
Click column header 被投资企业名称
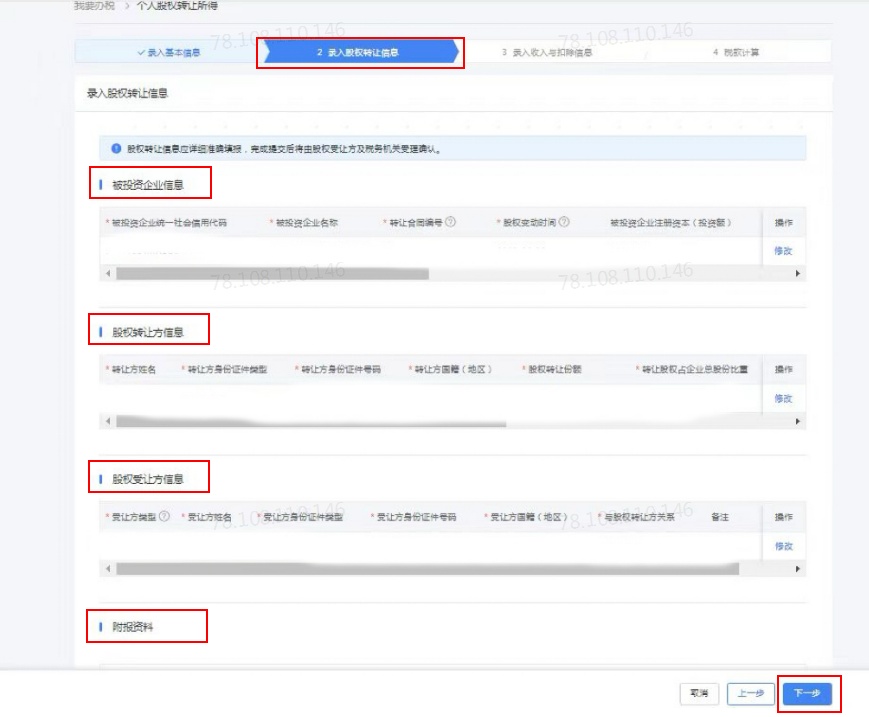coord(306,223)
